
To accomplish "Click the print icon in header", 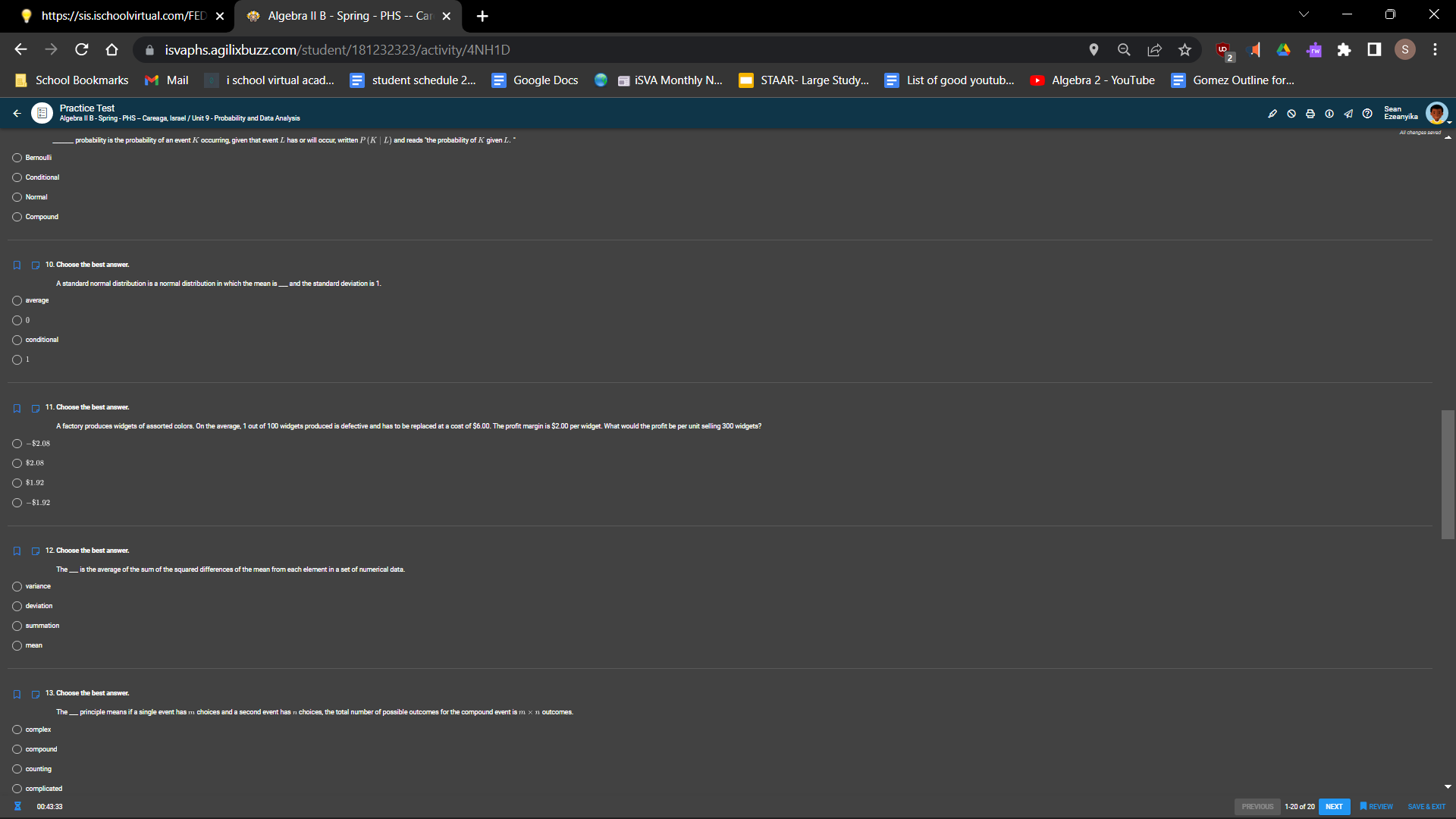I will 1310,114.
